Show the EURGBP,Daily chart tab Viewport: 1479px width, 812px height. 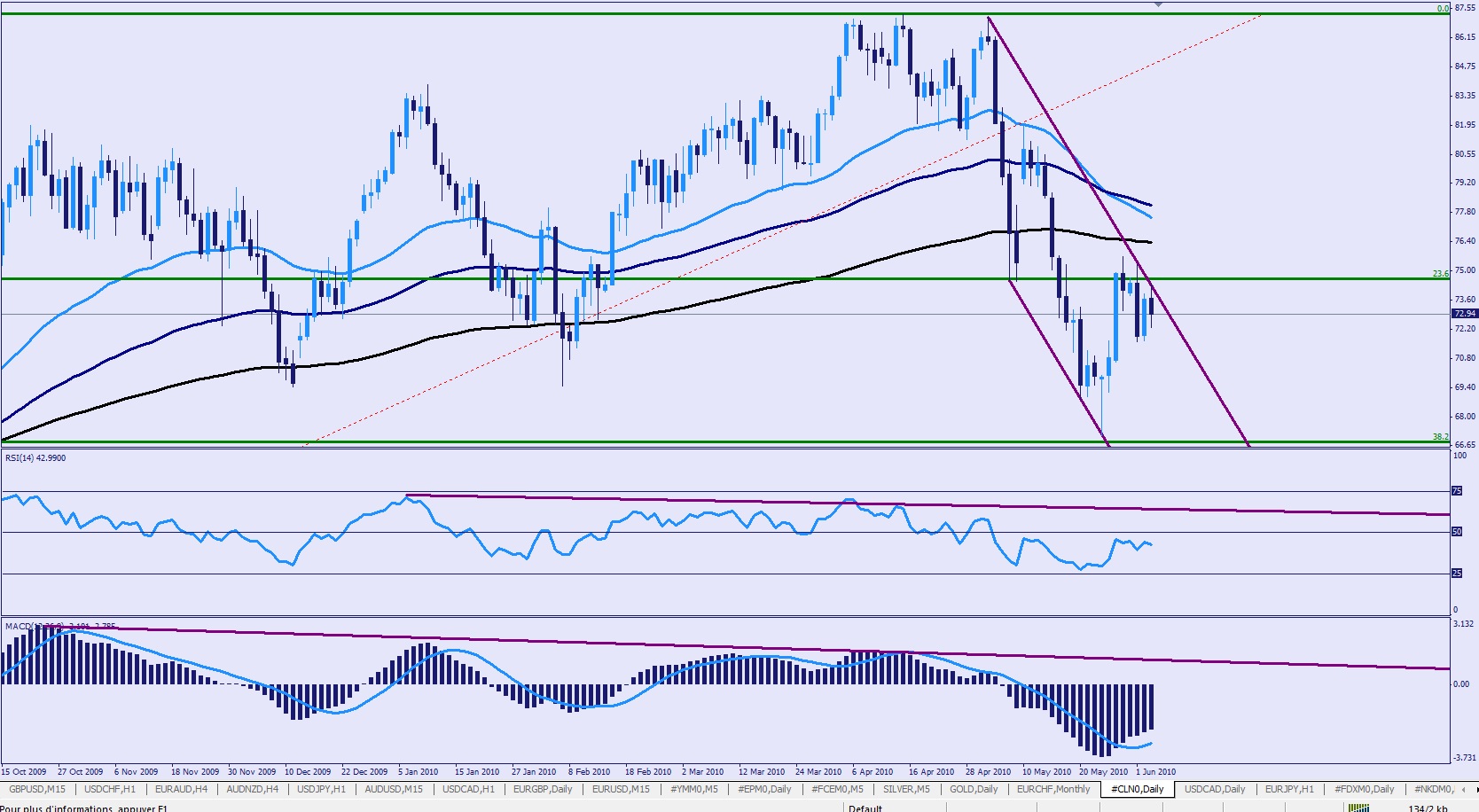(x=543, y=789)
